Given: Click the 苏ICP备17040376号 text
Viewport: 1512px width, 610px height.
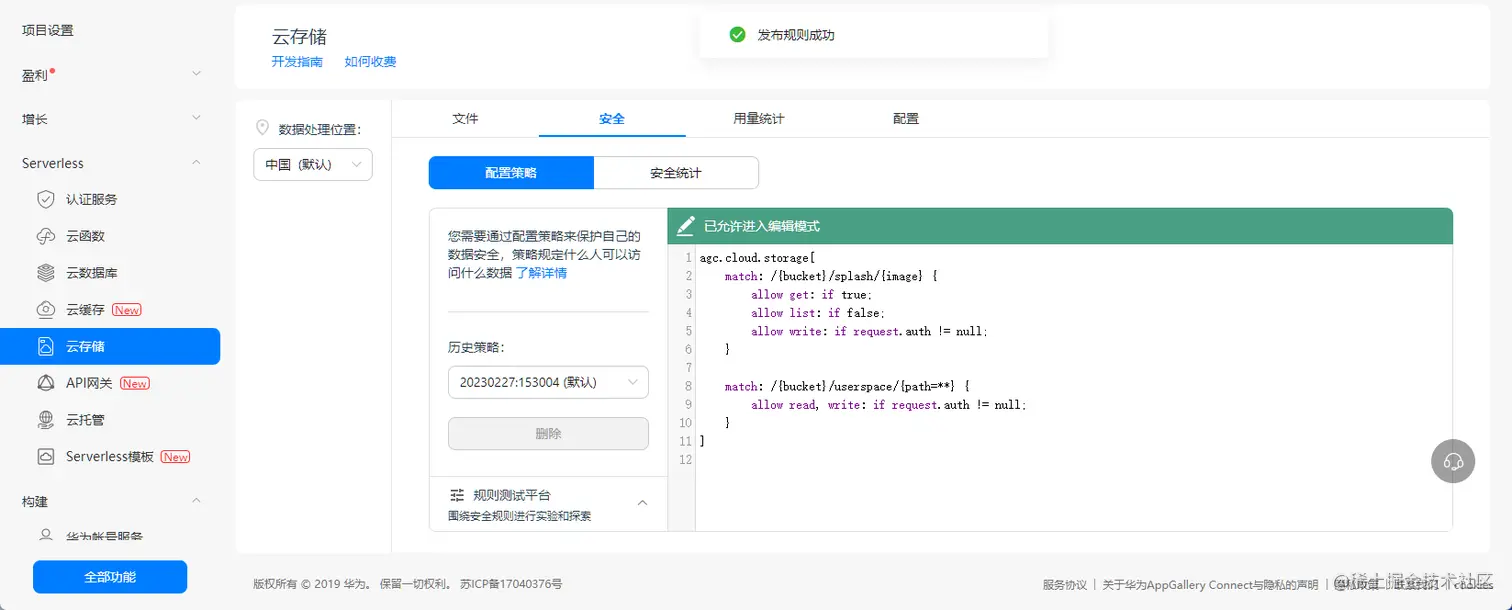Looking at the screenshot, I should [x=511, y=584].
